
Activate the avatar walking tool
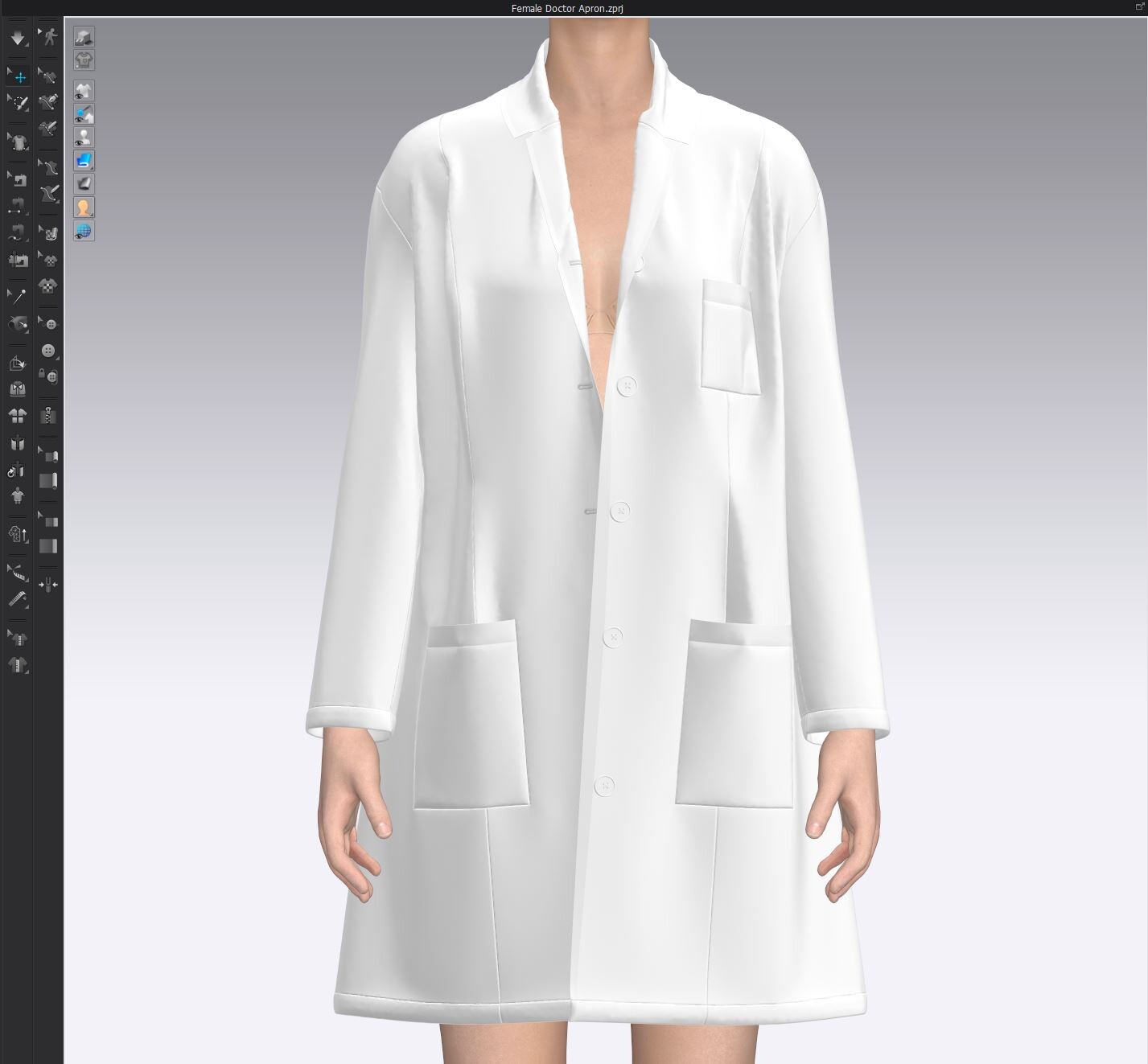click(x=48, y=35)
